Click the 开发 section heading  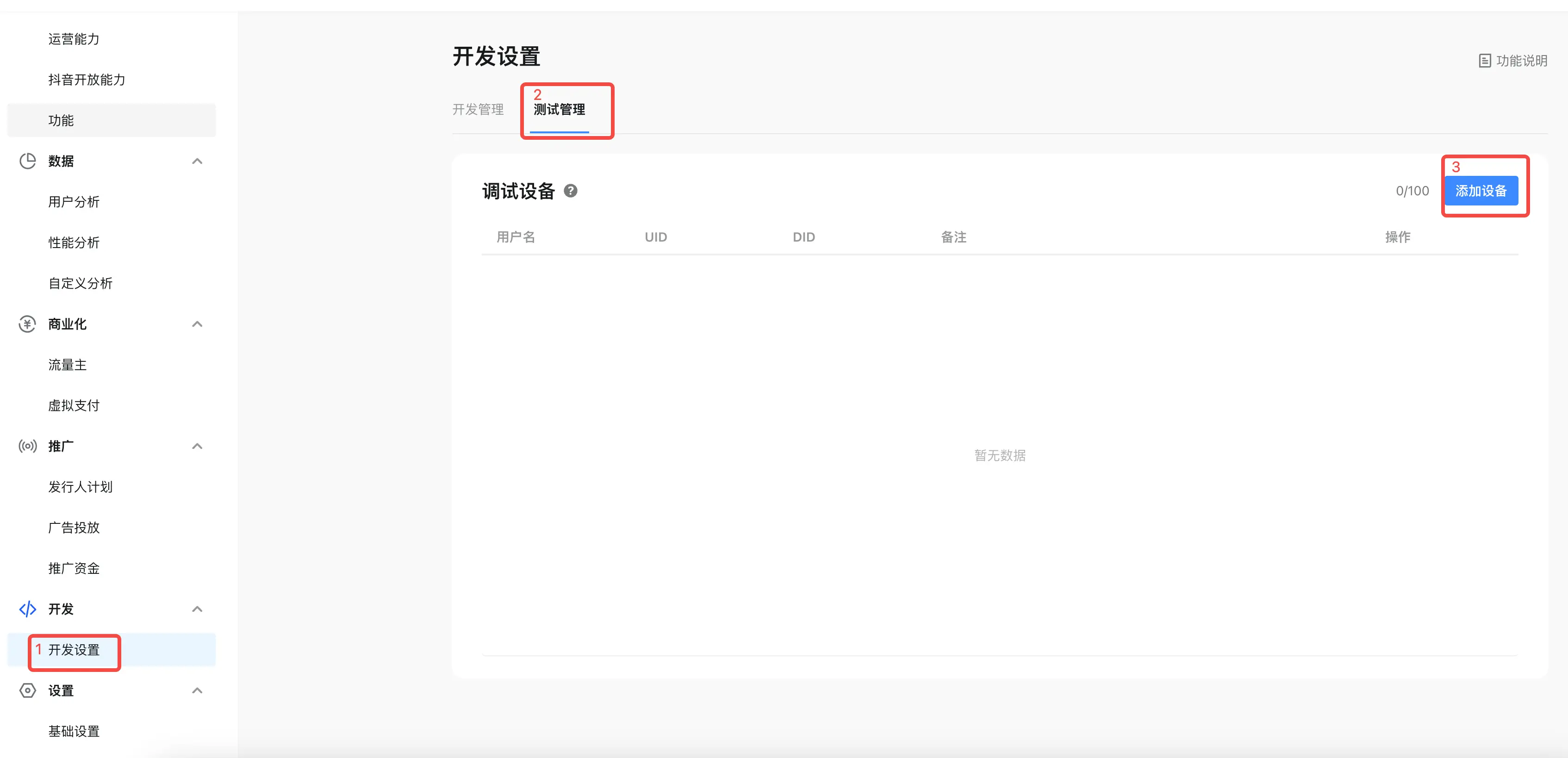(61, 609)
